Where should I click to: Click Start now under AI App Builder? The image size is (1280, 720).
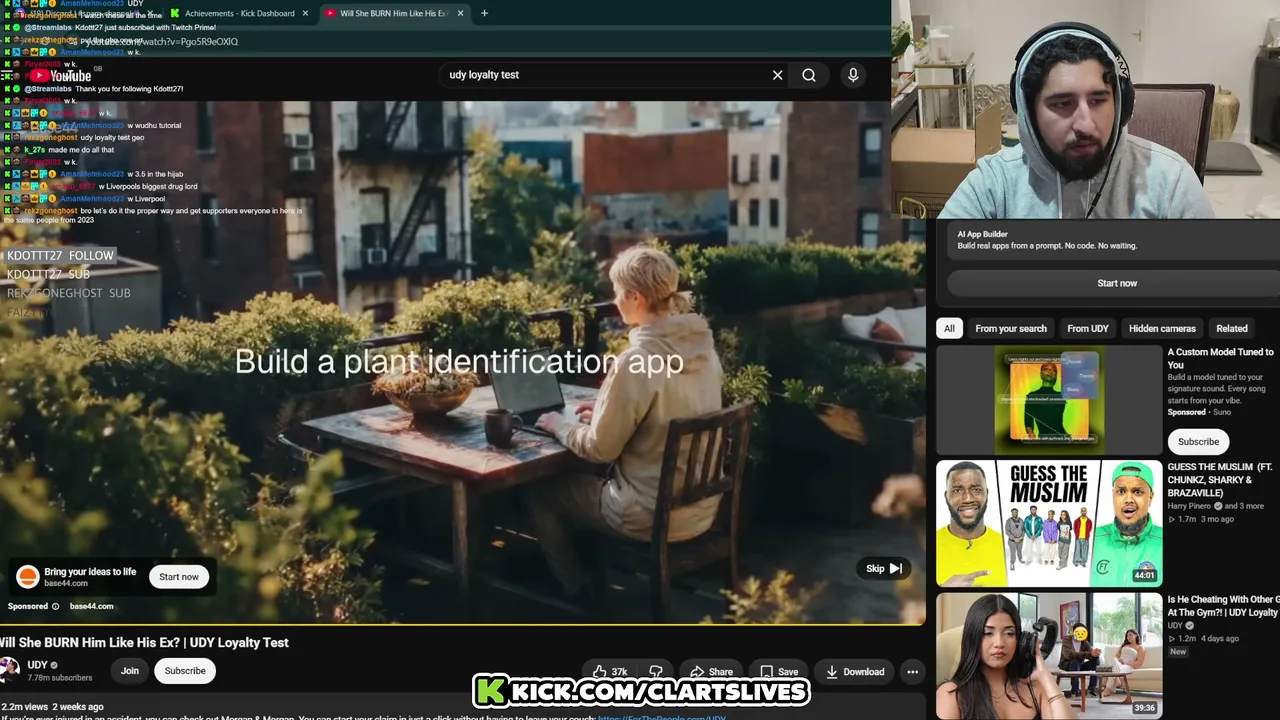point(1117,283)
